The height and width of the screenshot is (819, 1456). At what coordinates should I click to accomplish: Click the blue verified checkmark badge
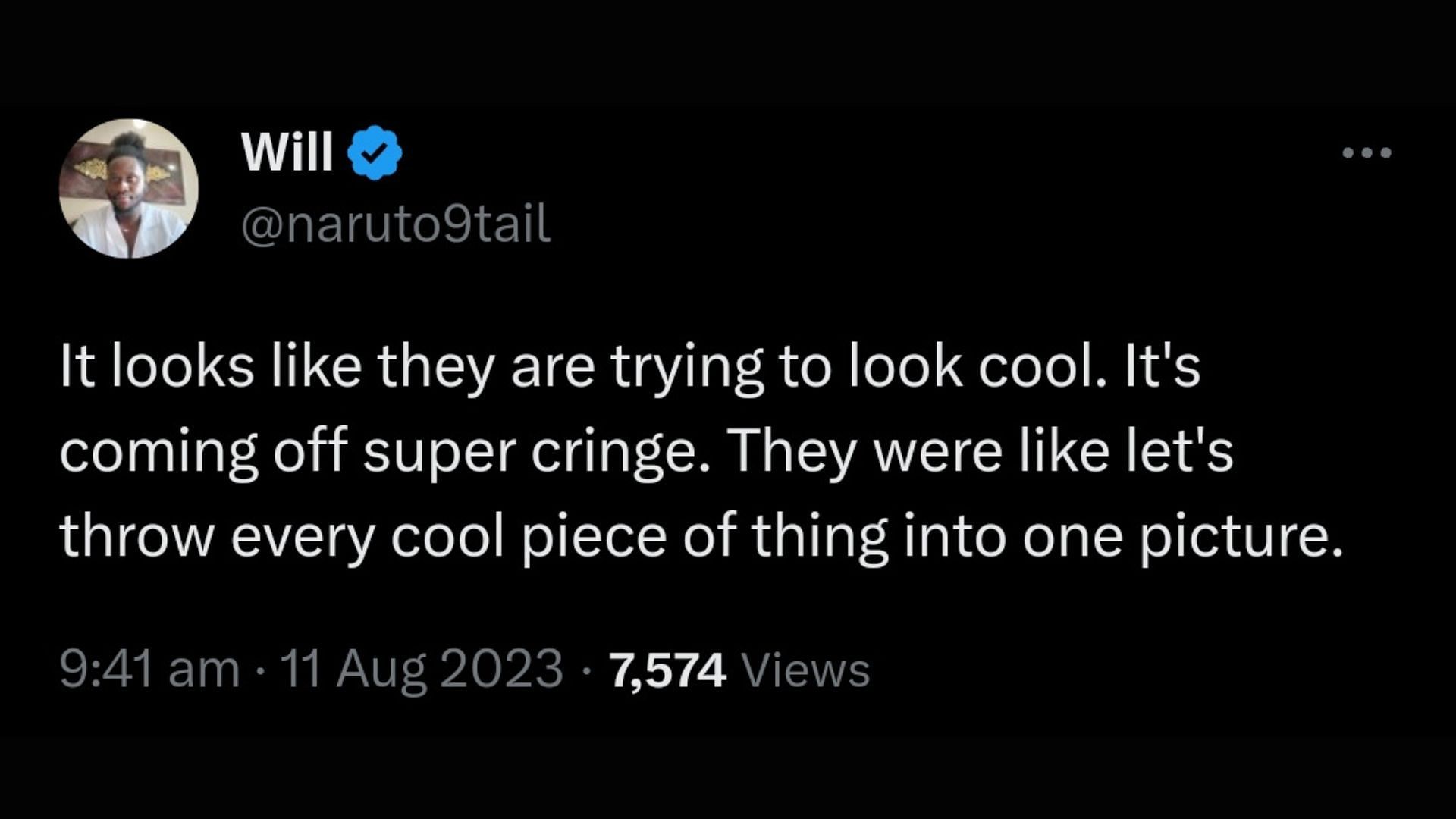click(375, 152)
